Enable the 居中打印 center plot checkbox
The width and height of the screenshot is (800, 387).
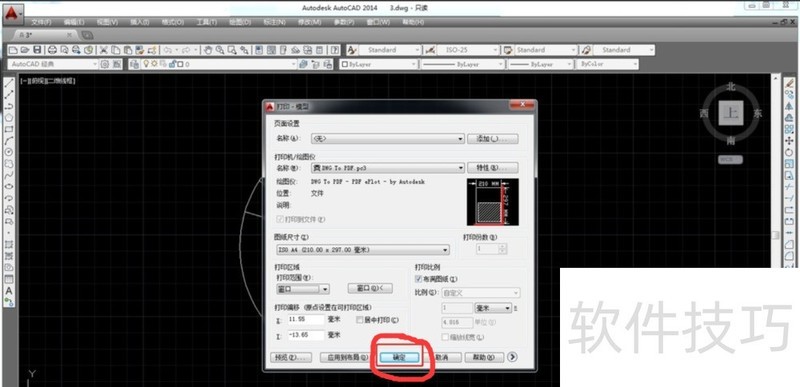(x=360, y=320)
